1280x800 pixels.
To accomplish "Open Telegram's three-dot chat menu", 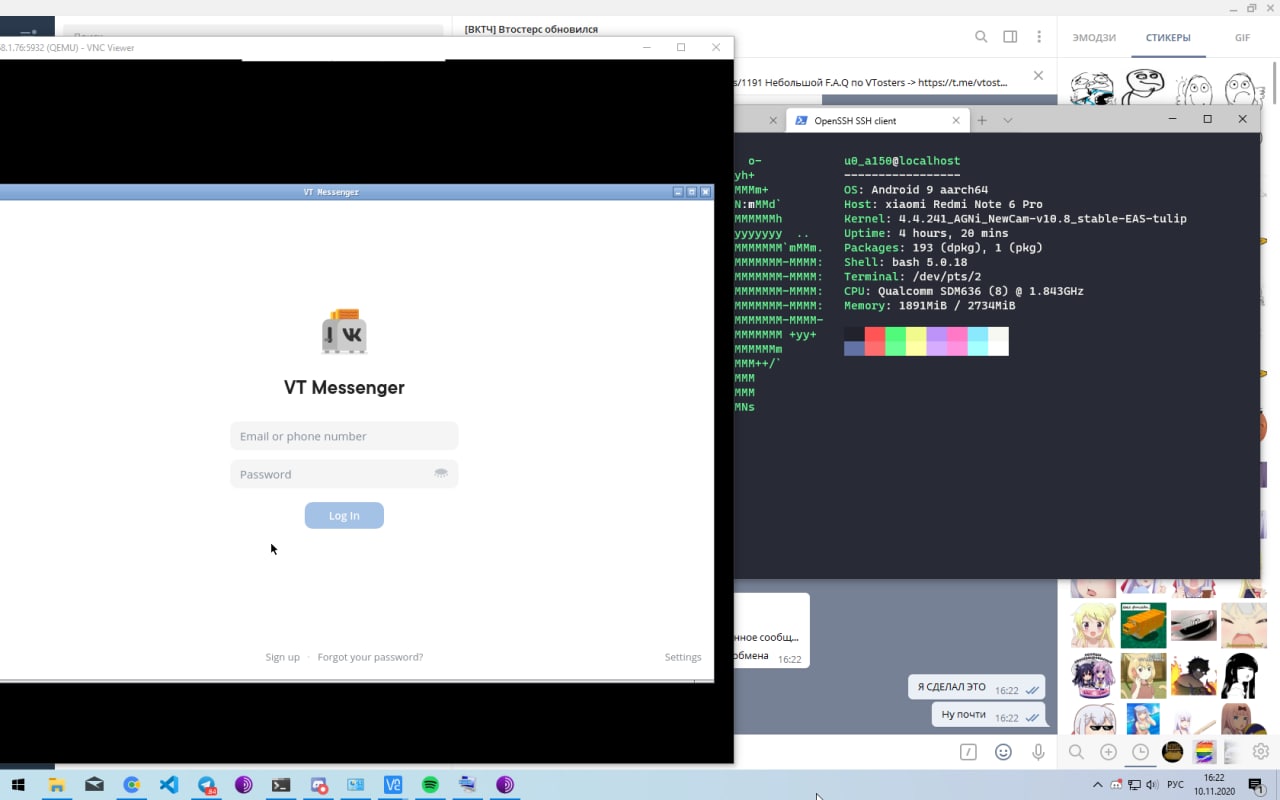I will [1040, 37].
